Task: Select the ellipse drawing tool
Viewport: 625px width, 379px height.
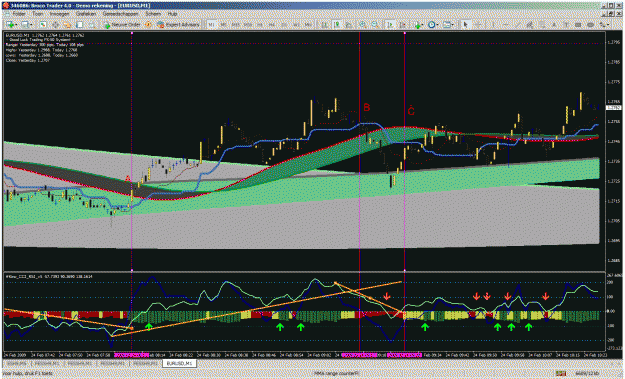Action: click(590, 25)
